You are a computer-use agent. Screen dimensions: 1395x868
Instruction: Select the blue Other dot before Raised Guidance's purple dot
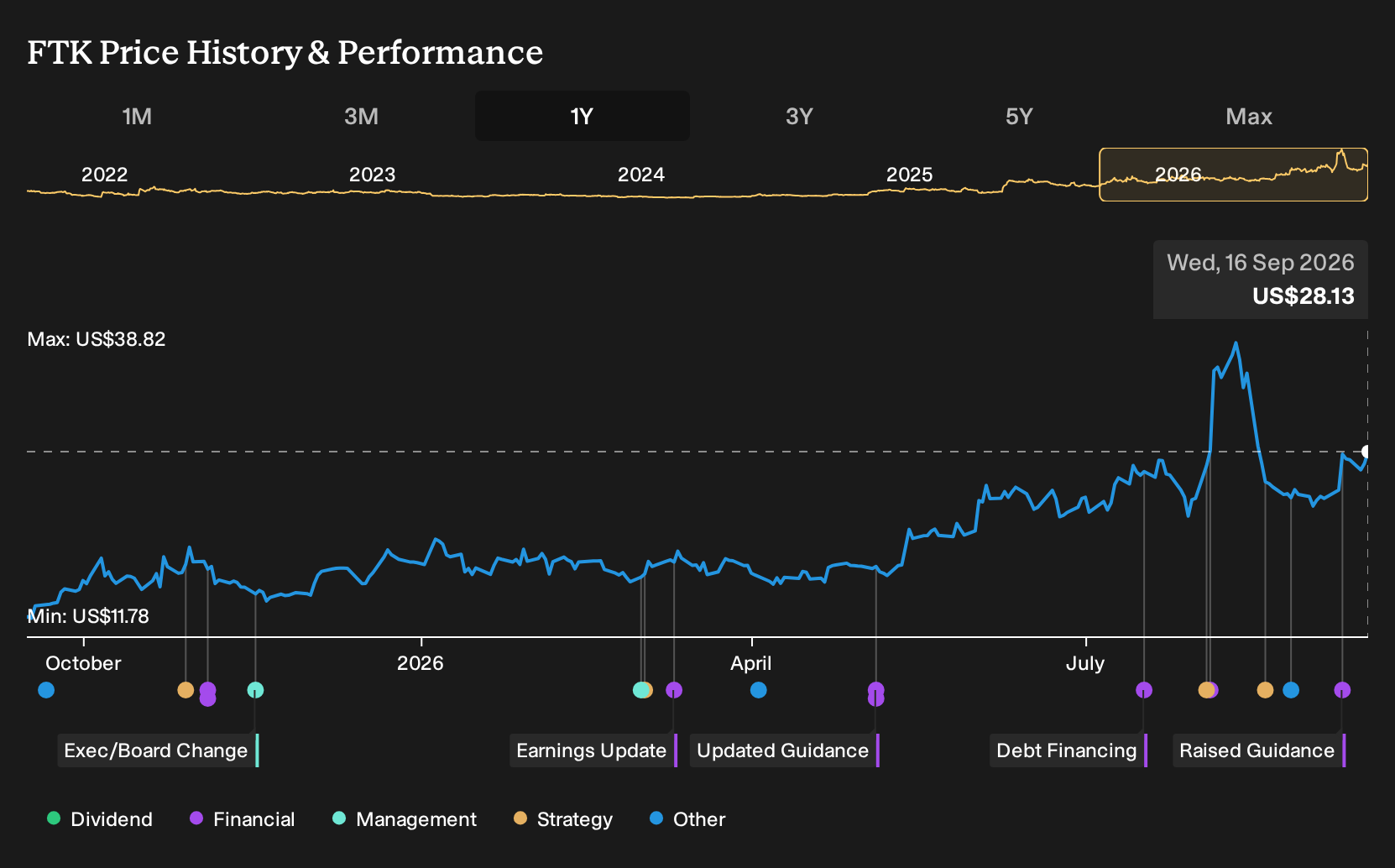[1291, 690]
